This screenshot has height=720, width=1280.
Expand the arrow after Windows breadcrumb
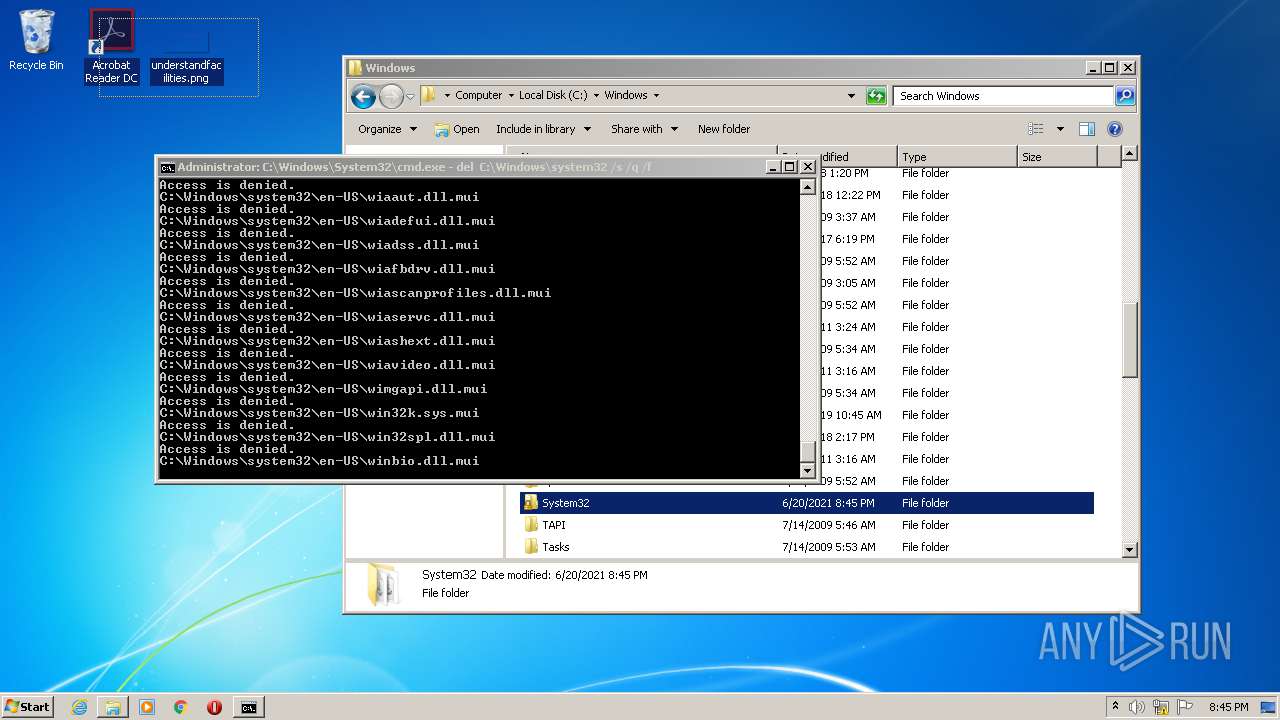[x=656, y=96]
